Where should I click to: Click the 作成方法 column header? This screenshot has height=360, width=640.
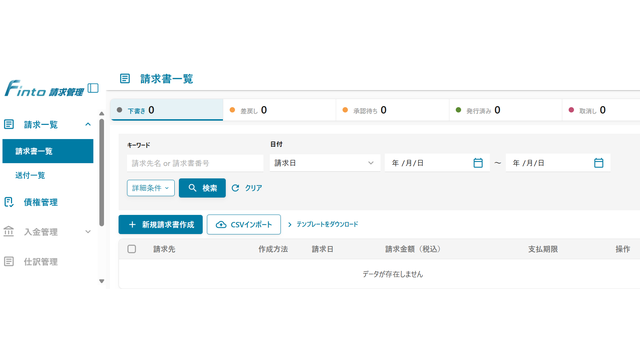[x=273, y=249]
